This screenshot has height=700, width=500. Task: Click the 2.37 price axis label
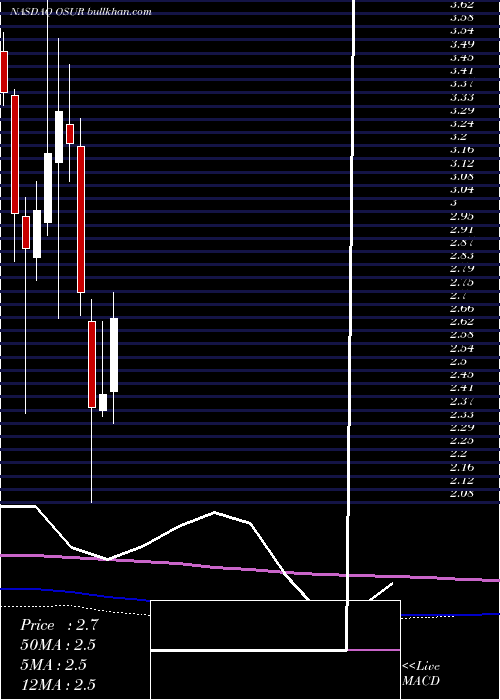462,401
